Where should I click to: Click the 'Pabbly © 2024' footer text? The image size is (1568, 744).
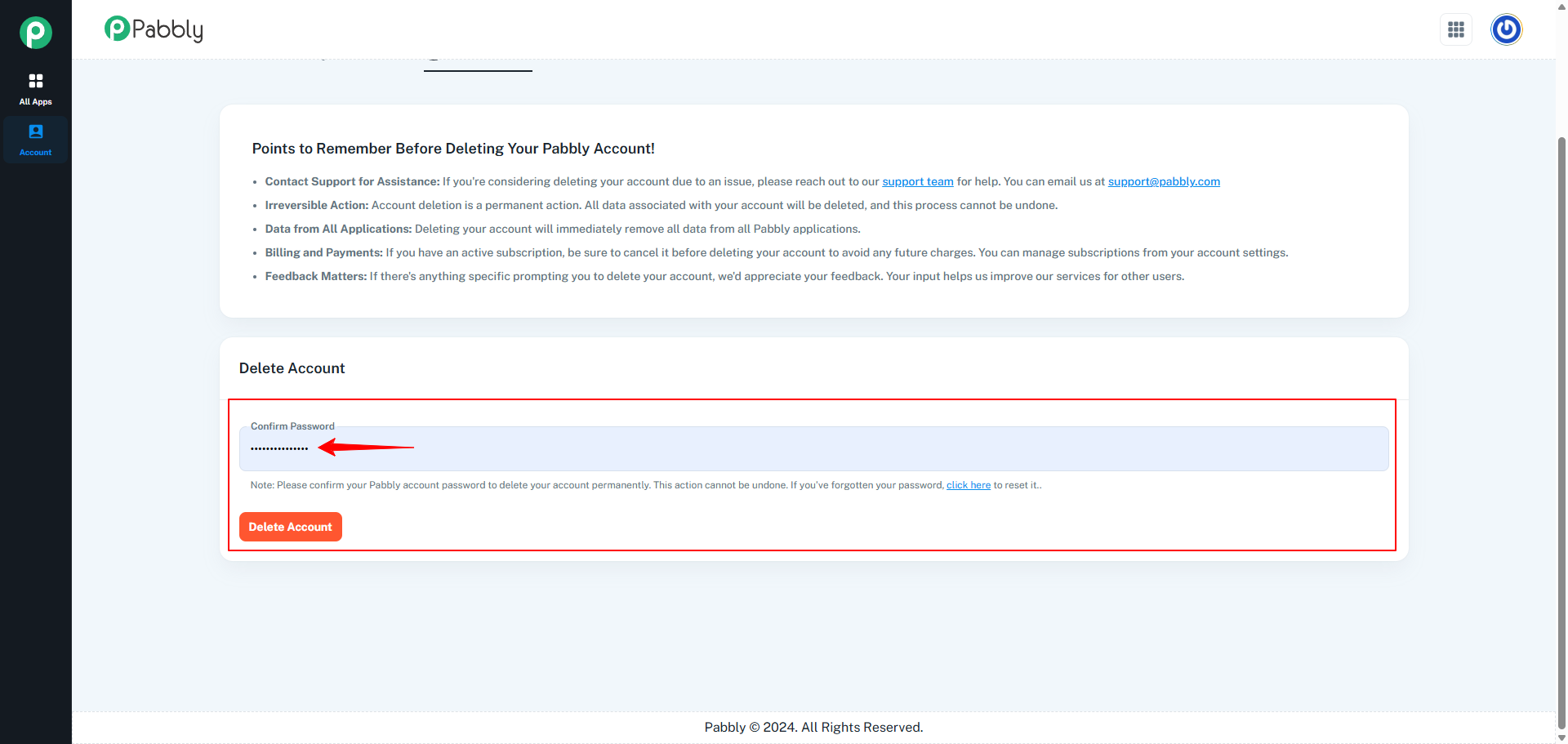[x=813, y=727]
